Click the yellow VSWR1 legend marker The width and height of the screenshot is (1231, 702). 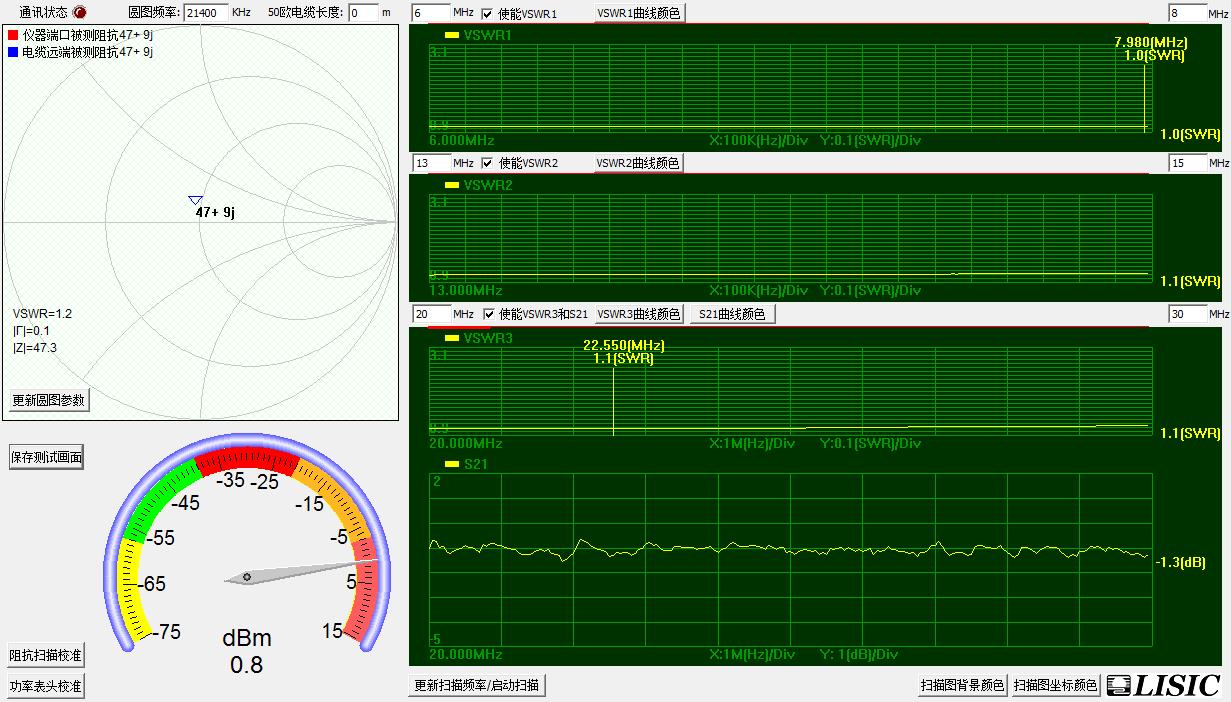[x=451, y=35]
